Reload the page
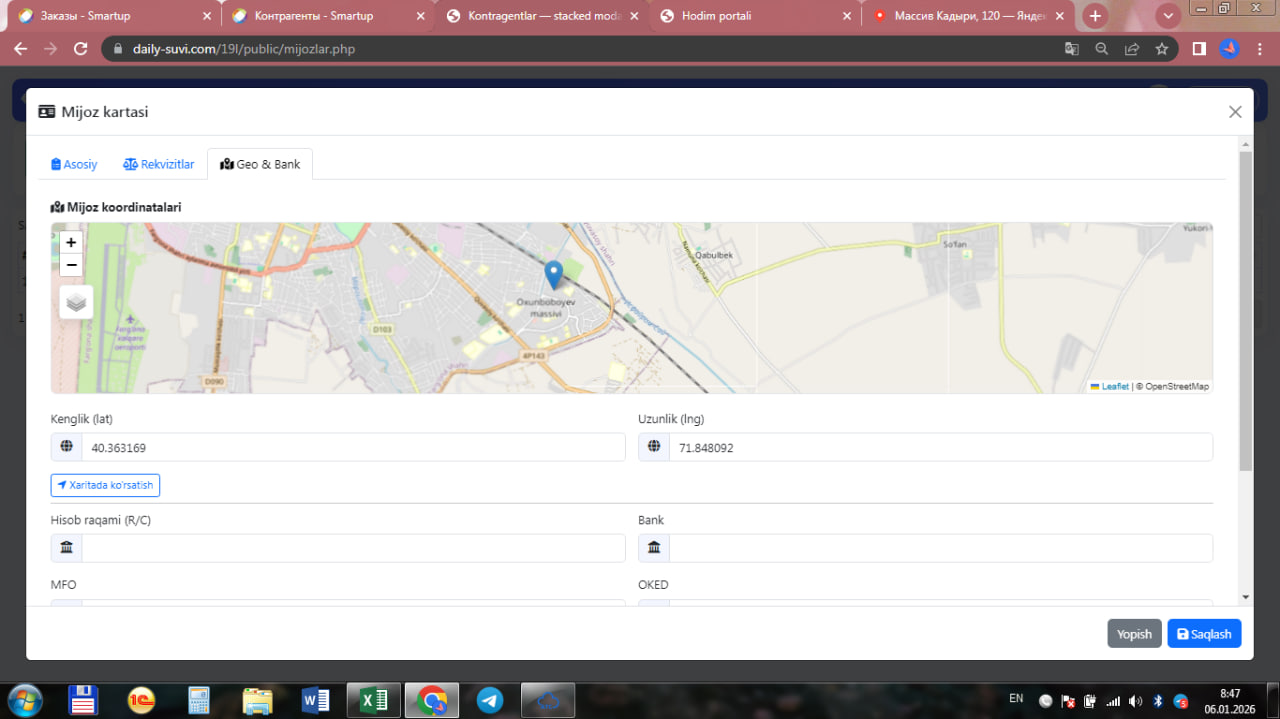Viewport: 1280px width, 719px height. [81, 49]
